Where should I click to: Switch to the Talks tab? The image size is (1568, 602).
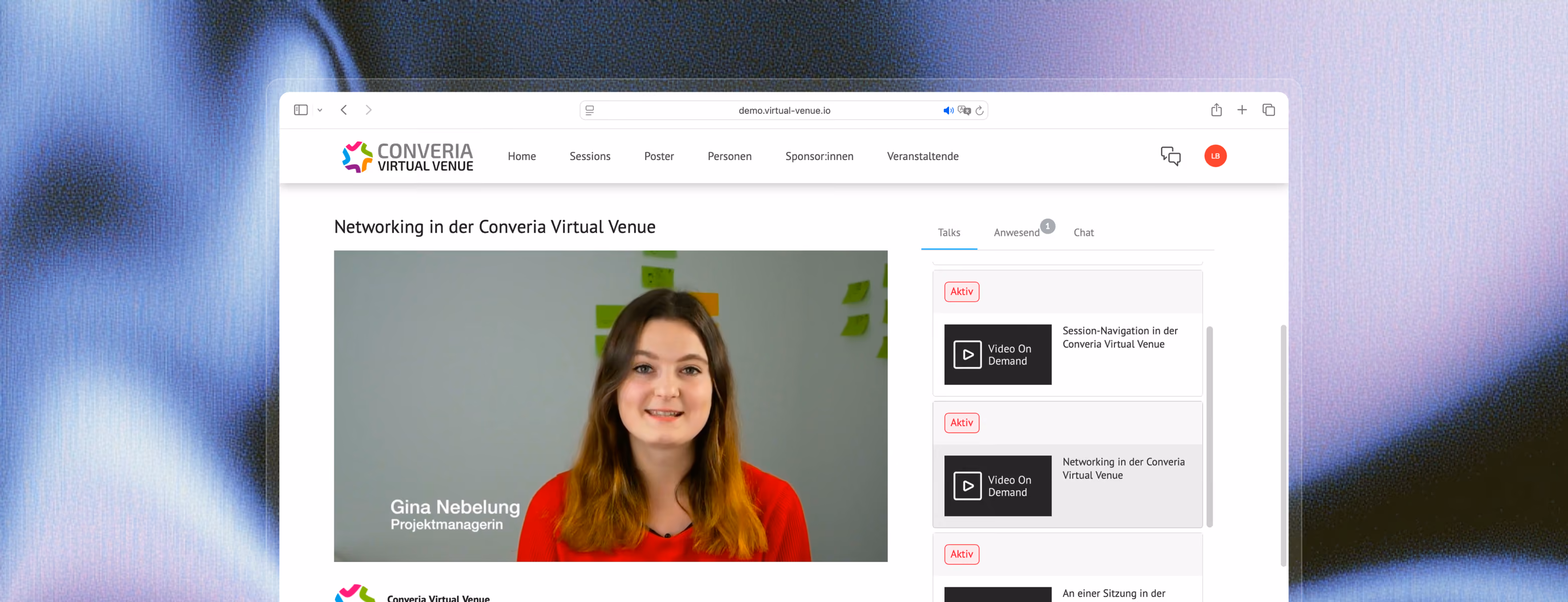coord(949,232)
